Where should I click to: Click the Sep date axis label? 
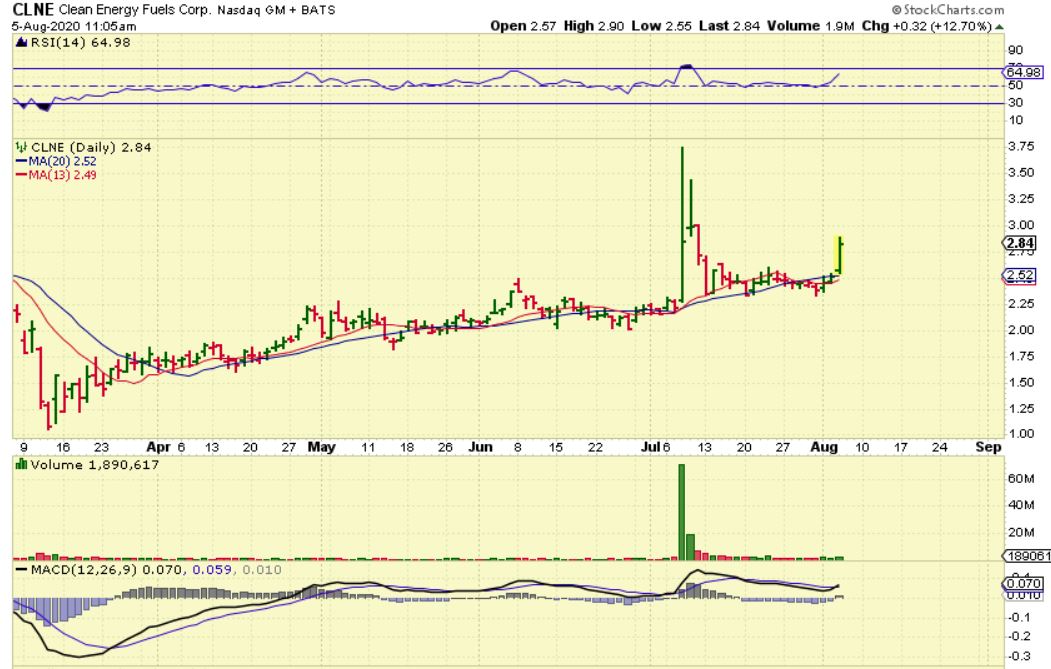point(988,447)
